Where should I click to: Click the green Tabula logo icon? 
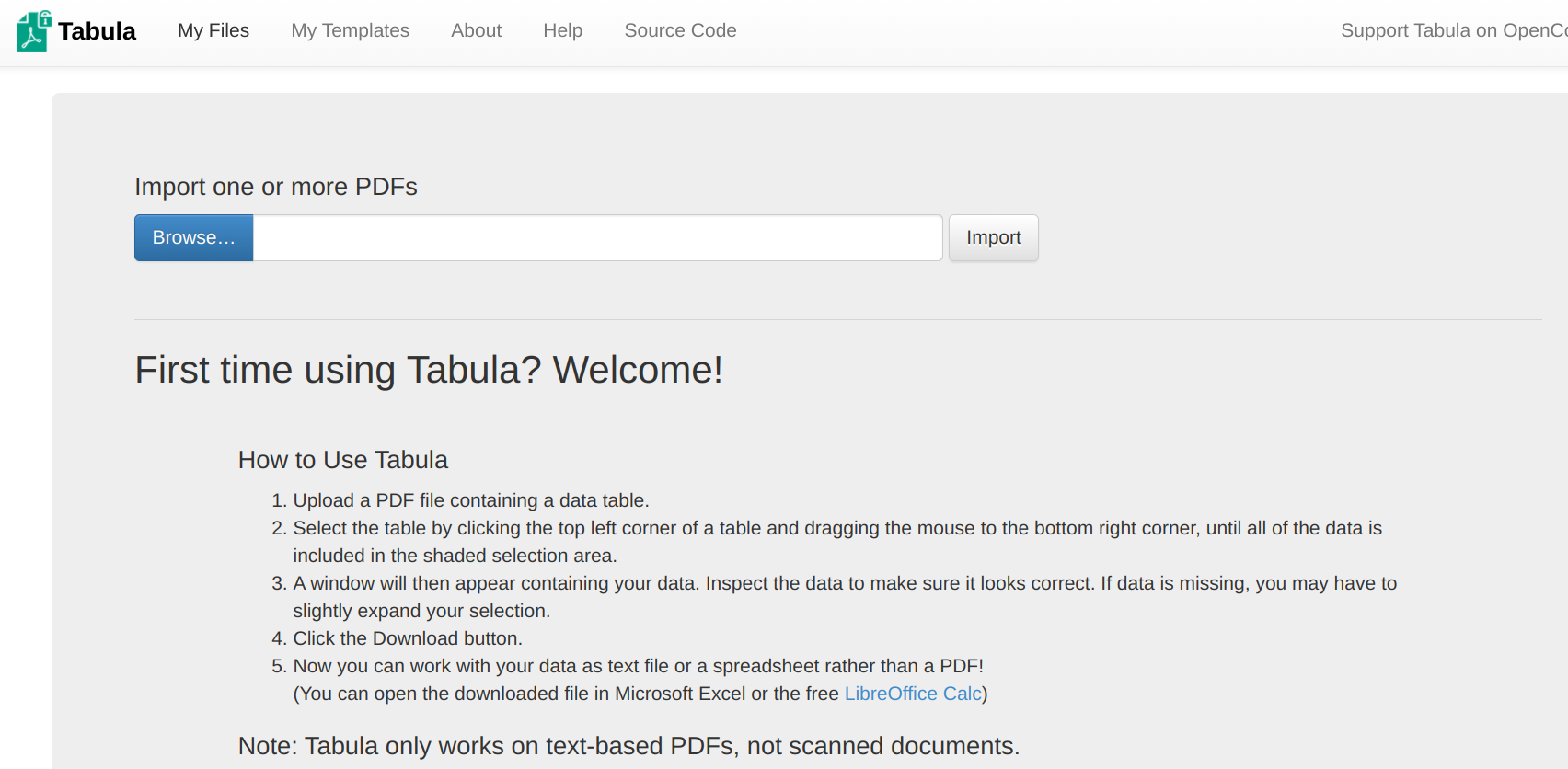click(x=33, y=31)
